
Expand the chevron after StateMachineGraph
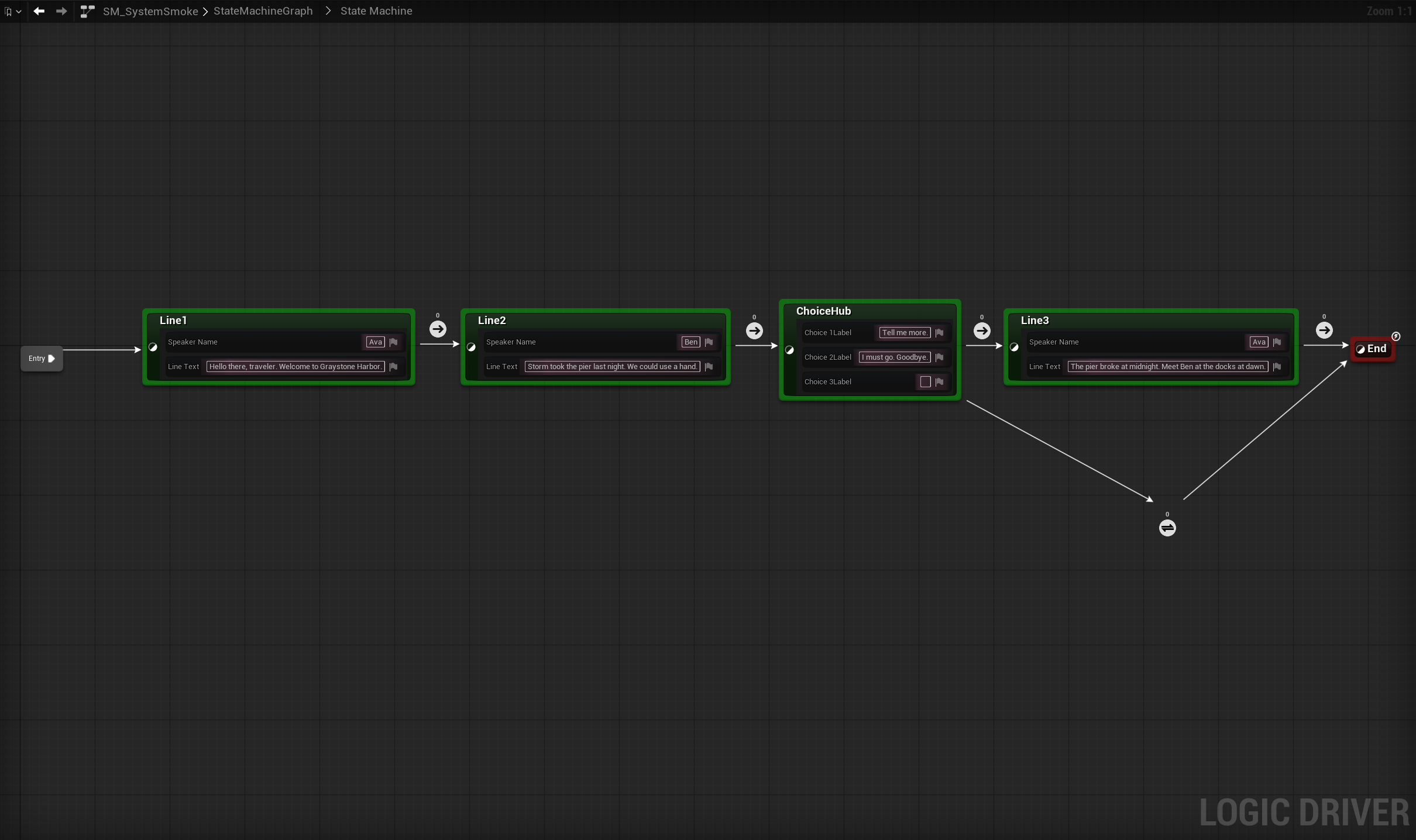pyautogui.click(x=328, y=11)
